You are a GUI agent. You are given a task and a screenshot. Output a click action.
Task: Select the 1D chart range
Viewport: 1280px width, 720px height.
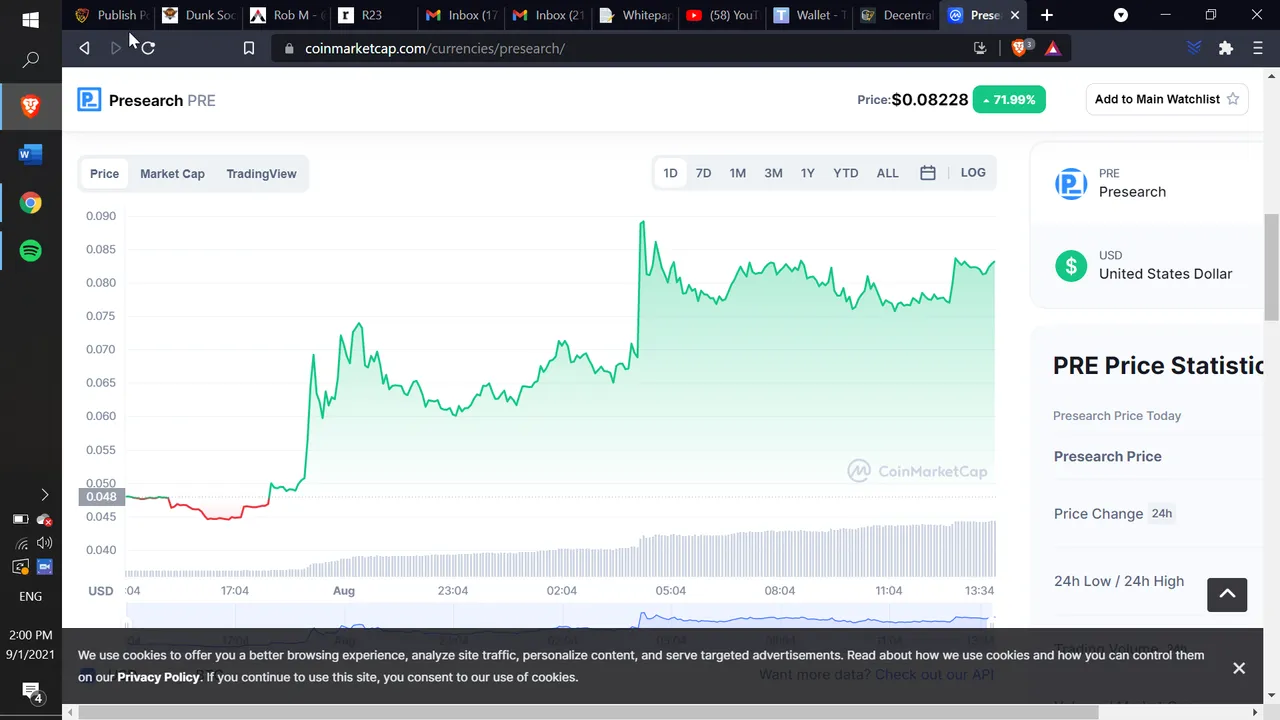670,173
